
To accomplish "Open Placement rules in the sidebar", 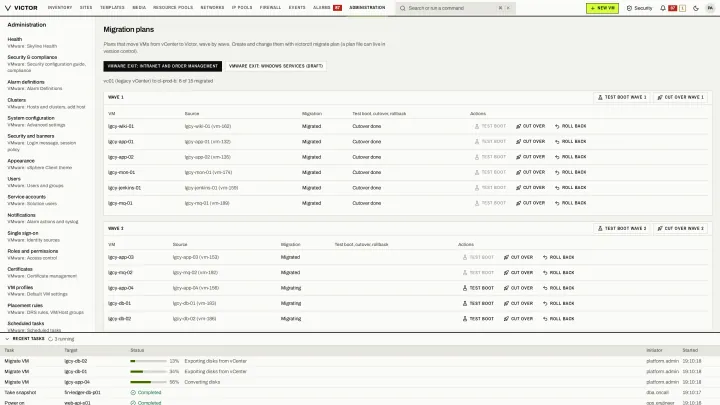I will [x=45, y=309].
